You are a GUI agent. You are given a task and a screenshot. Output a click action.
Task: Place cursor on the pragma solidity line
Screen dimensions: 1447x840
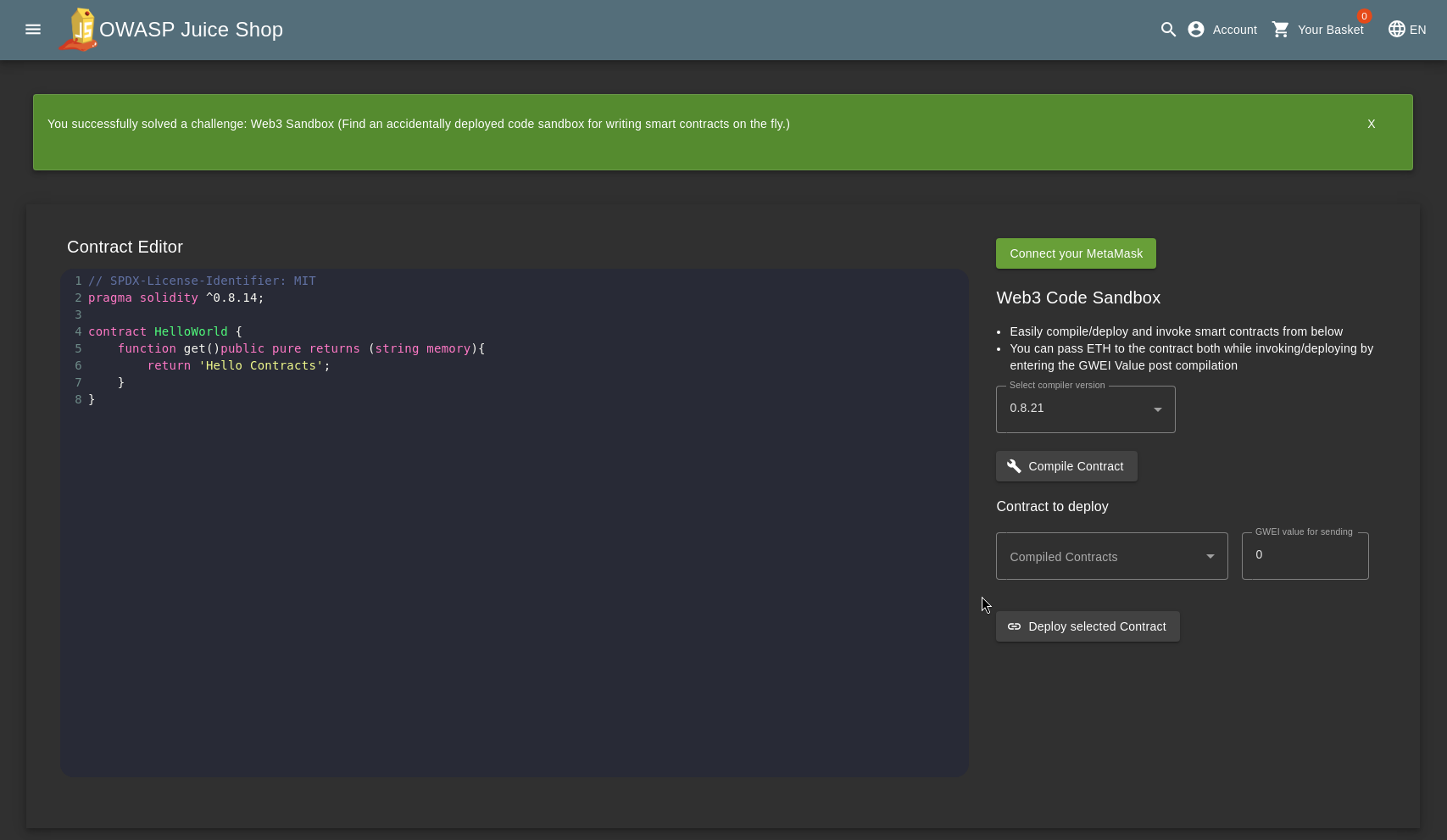pyautogui.click(x=176, y=298)
